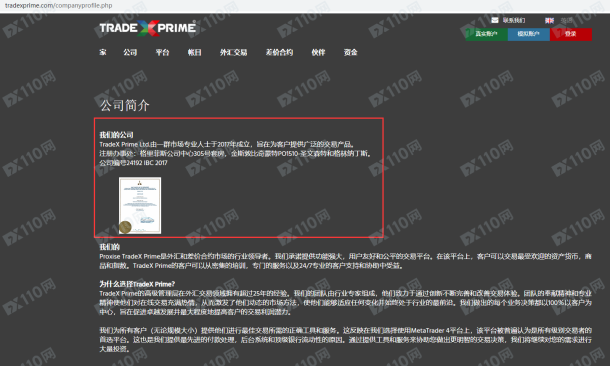Open the 伙伴 menu item
This screenshot has width=610, height=366.
(318, 52)
